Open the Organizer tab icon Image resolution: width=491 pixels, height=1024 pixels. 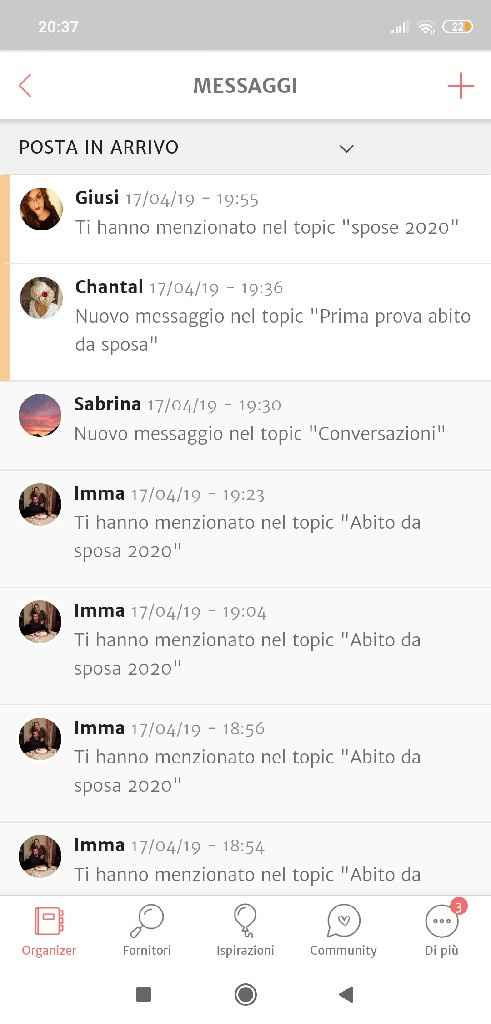click(x=49, y=921)
